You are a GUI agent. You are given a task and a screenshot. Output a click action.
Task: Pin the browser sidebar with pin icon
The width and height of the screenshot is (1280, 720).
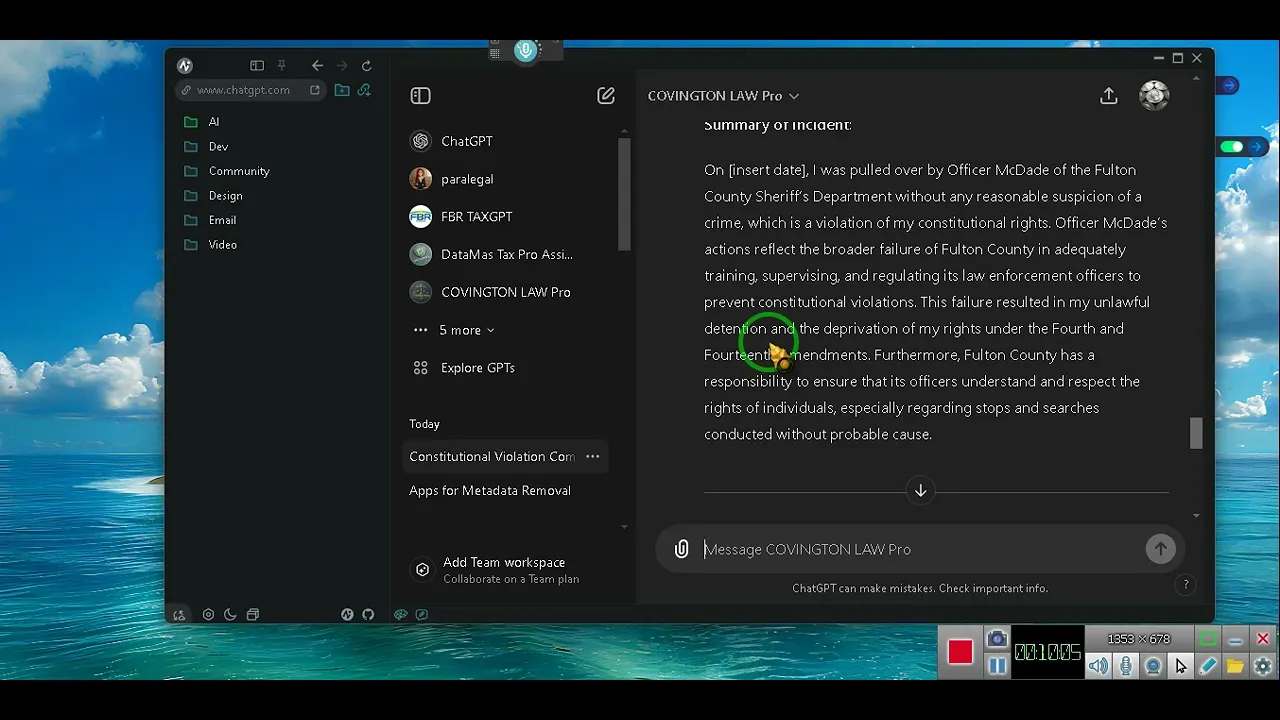[x=282, y=66]
